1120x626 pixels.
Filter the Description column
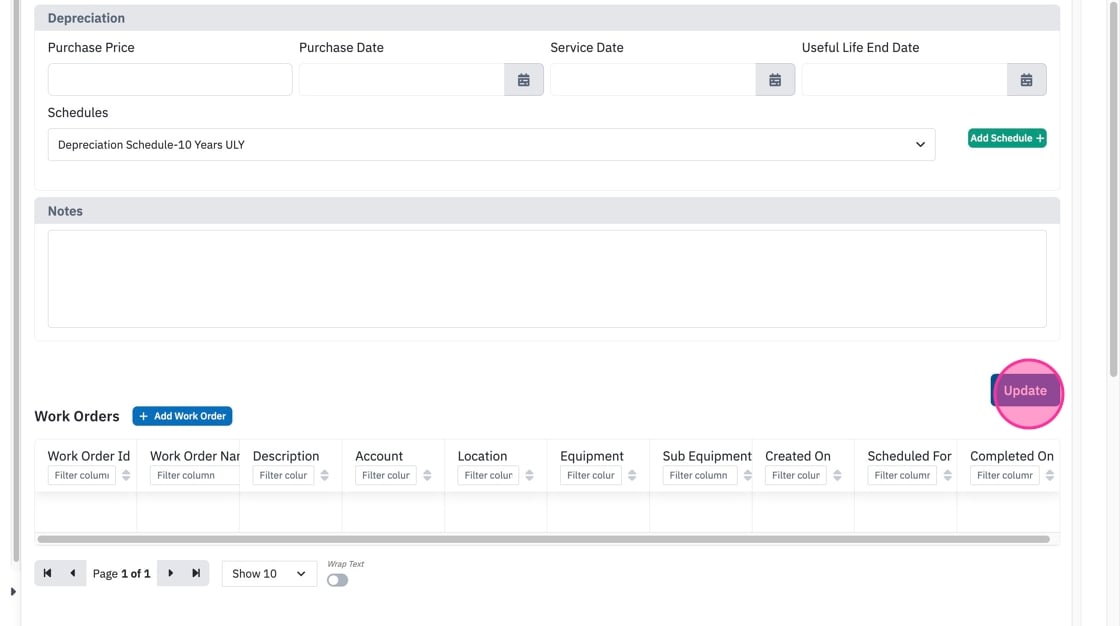283,475
